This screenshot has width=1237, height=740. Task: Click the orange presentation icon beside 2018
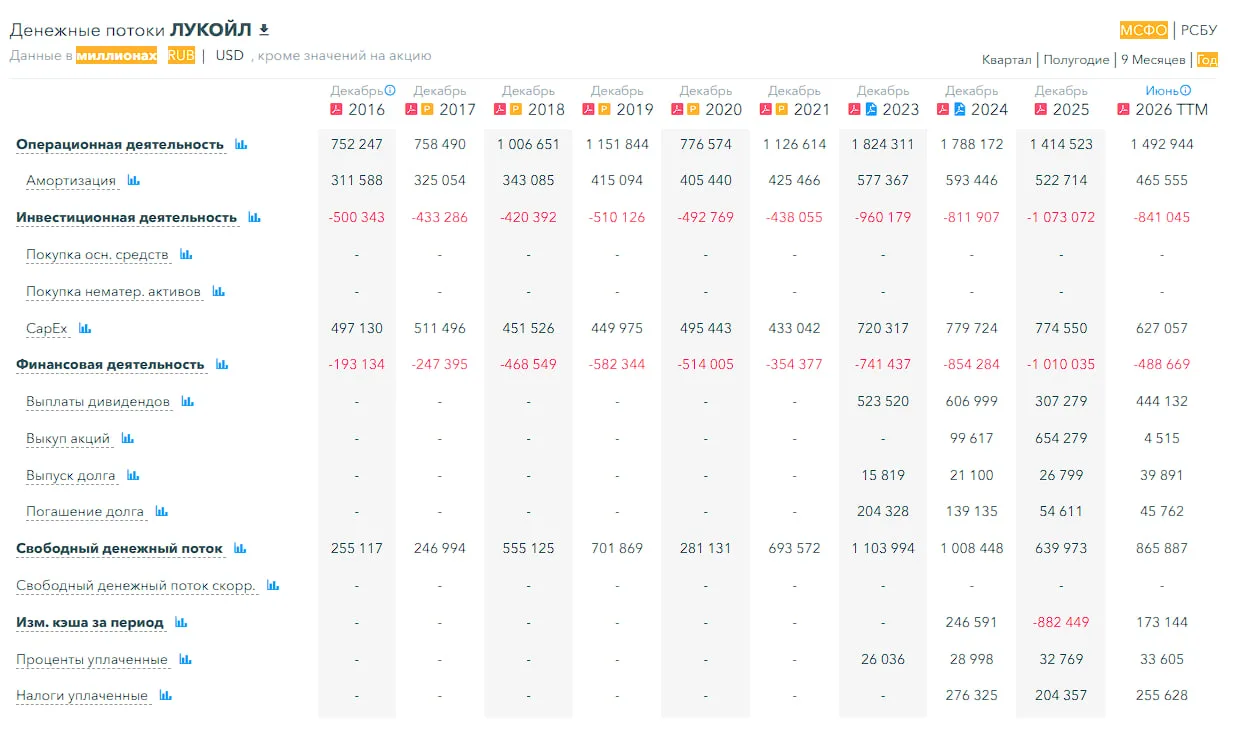516,109
